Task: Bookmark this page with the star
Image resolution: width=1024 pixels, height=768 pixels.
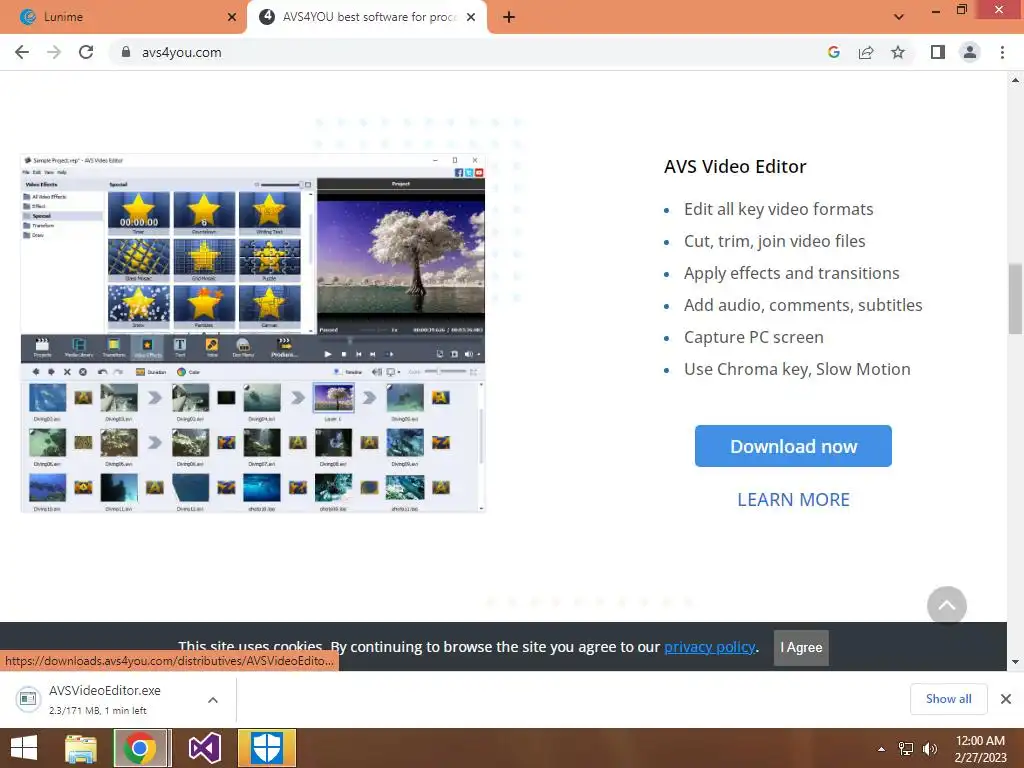Action: pos(898,52)
